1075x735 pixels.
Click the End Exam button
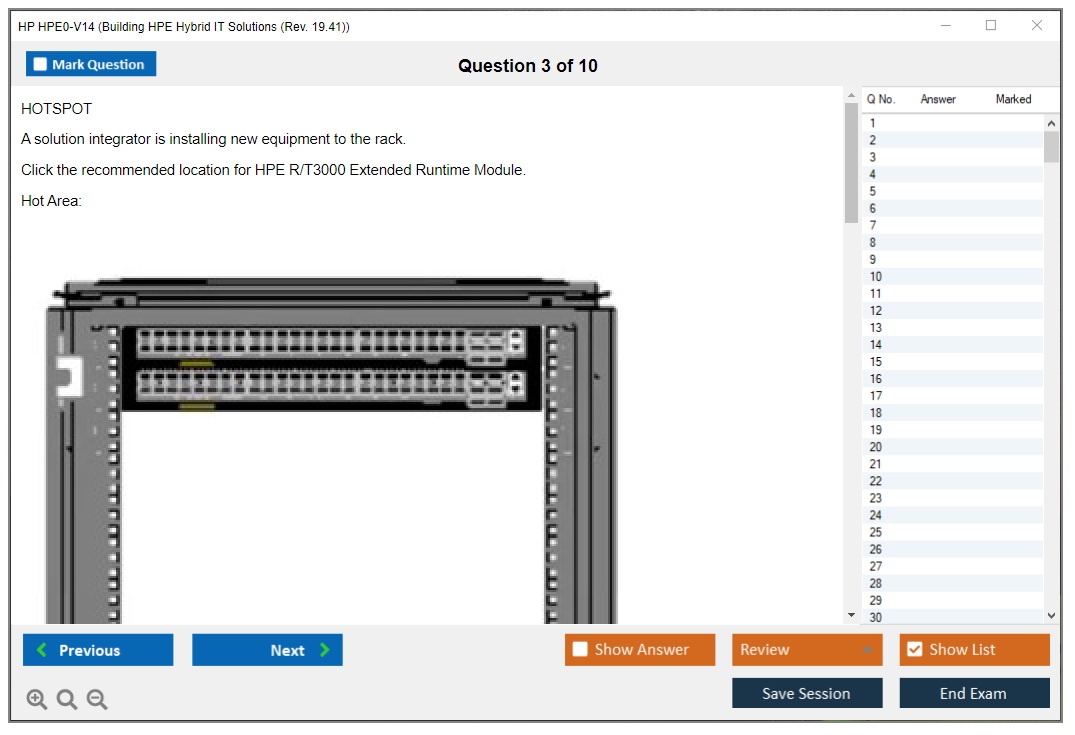(x=973, y=693)
